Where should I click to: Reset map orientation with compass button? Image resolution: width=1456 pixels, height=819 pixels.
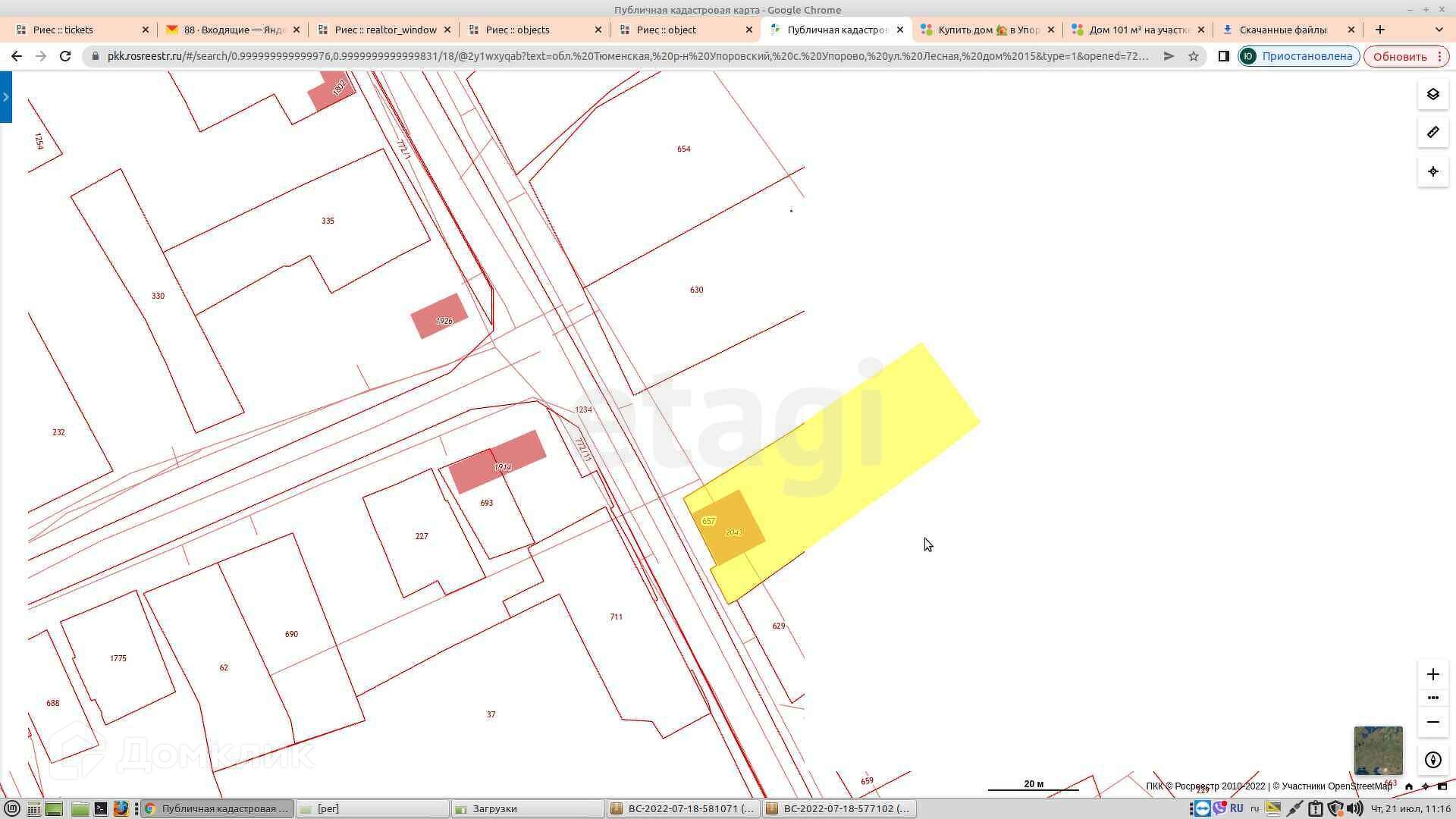point(1432,760)
